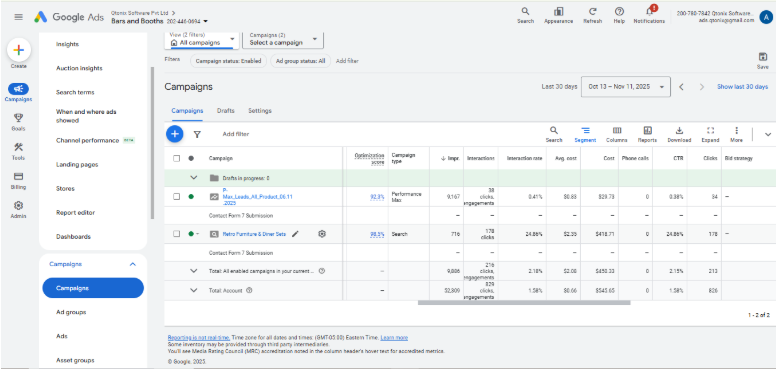Viewport: 776px width, 370px height.
Task: Click the side navigation vertical scrollbar
Action: [152, 142]
